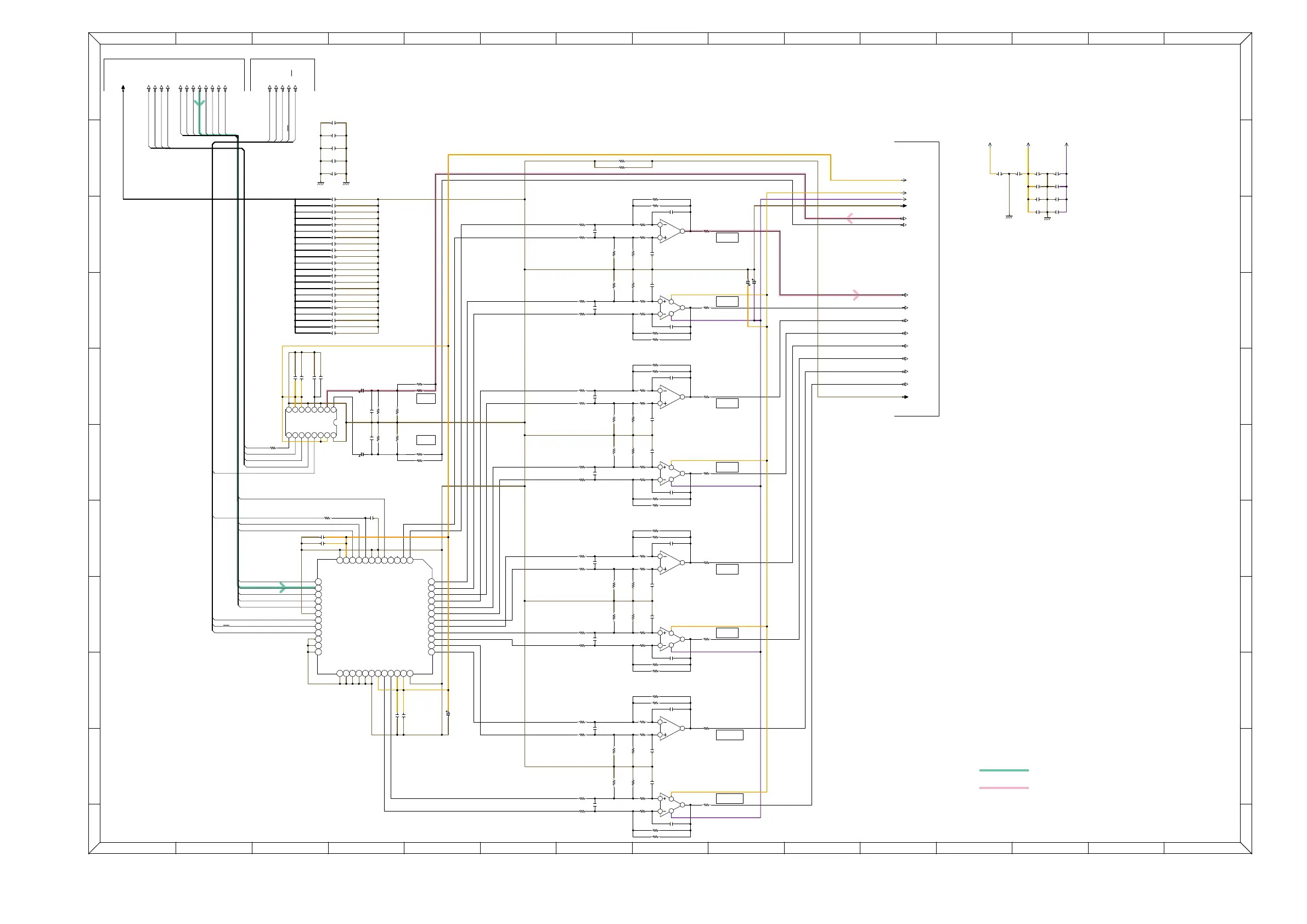Click the small 14-pin DIP IC package
The width and height of the screenshot is (1307, 924).
click(x=311, y=422)
